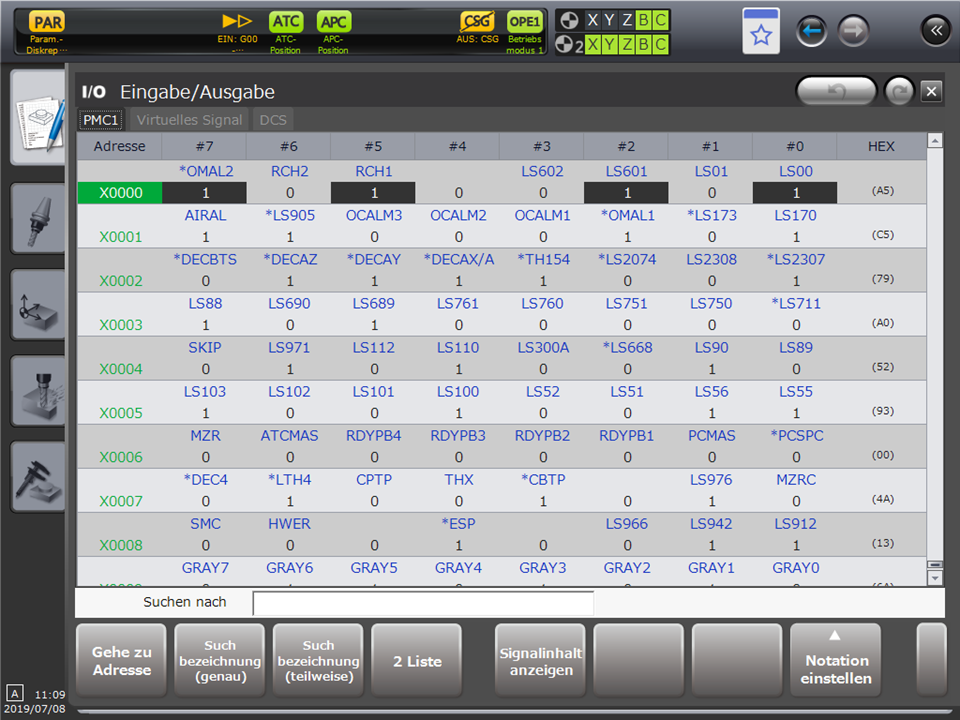Click the PAR parameter status icon
Image resolution: width=960 pixels, height=720 pixels.
[47, 22]
